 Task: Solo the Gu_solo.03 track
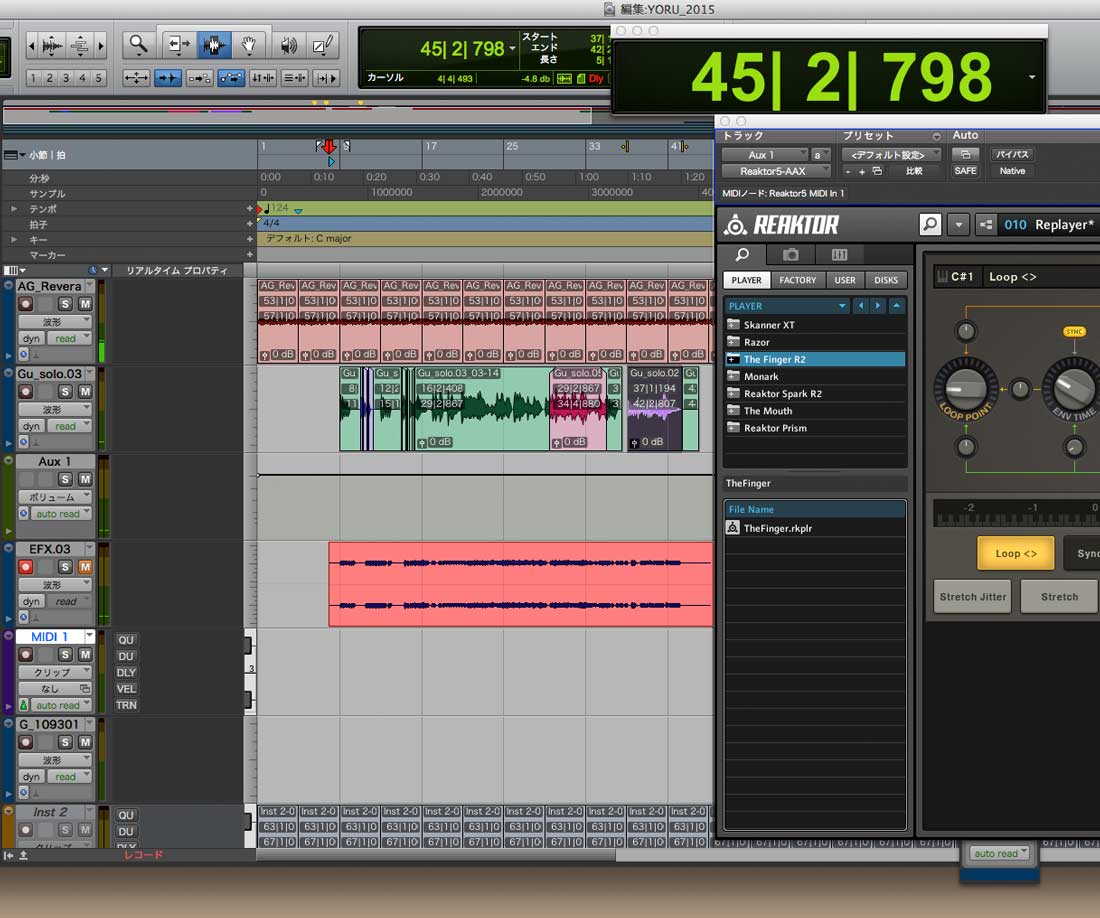(x=65, y=391)
